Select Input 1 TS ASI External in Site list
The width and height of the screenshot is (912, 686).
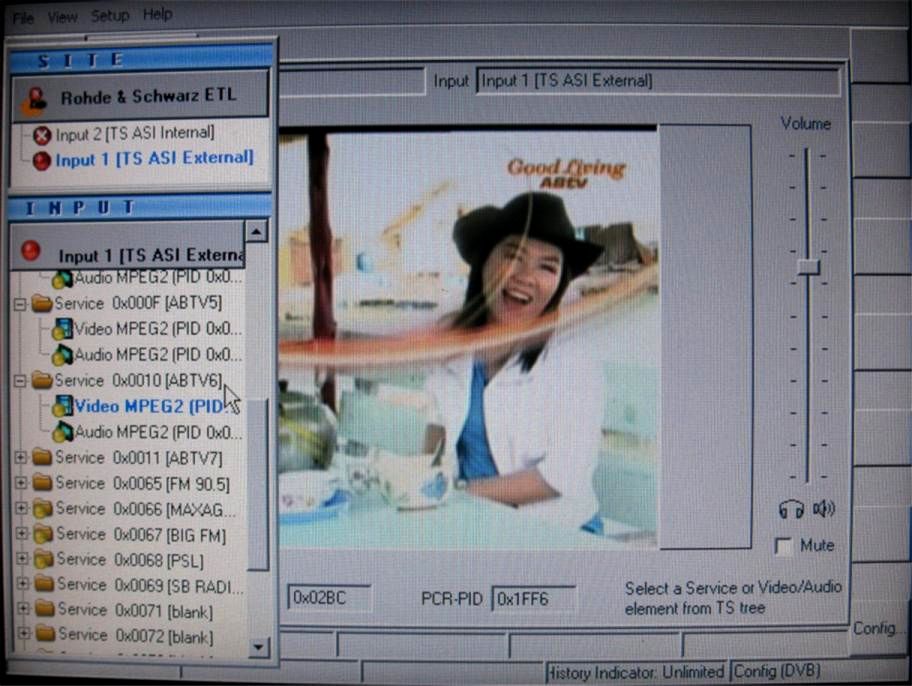[154, 159]
